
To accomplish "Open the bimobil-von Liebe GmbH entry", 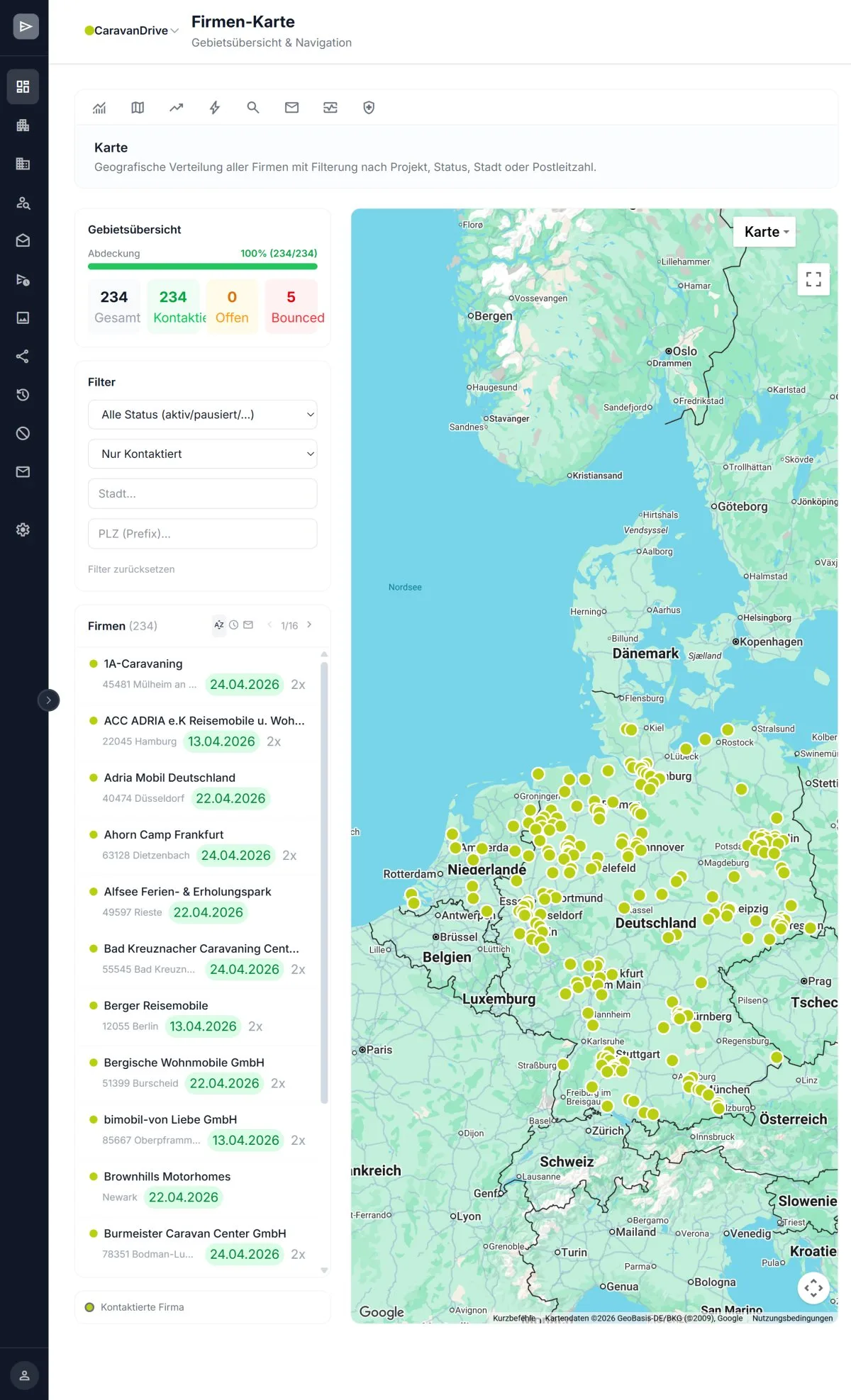I will [x=198, y=1130].
